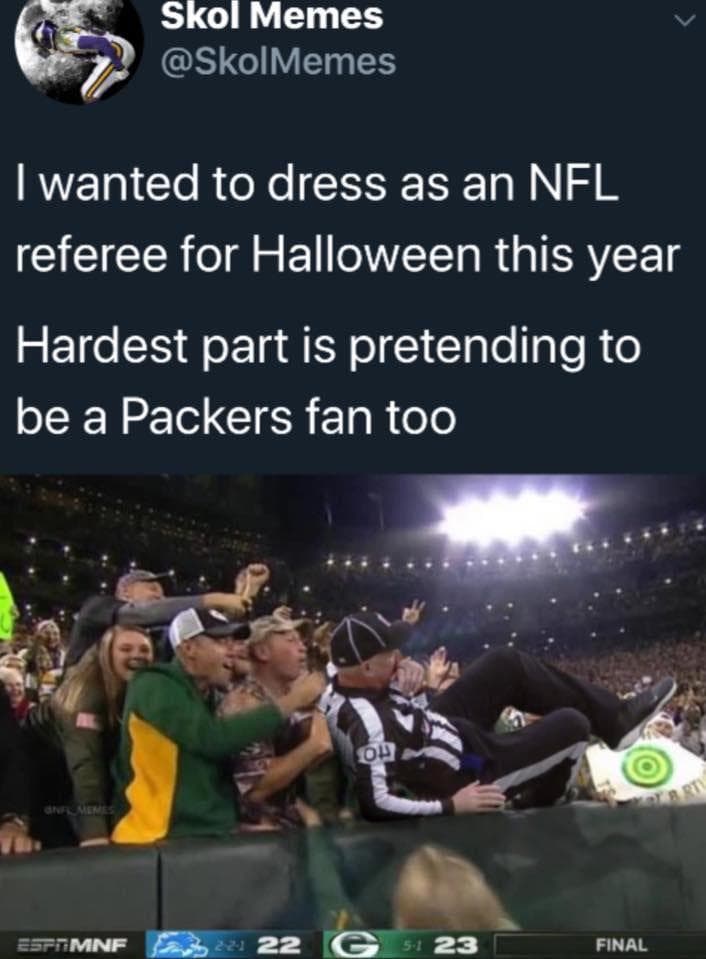
Task: Click the Packers score of 23
Action: 456,945
